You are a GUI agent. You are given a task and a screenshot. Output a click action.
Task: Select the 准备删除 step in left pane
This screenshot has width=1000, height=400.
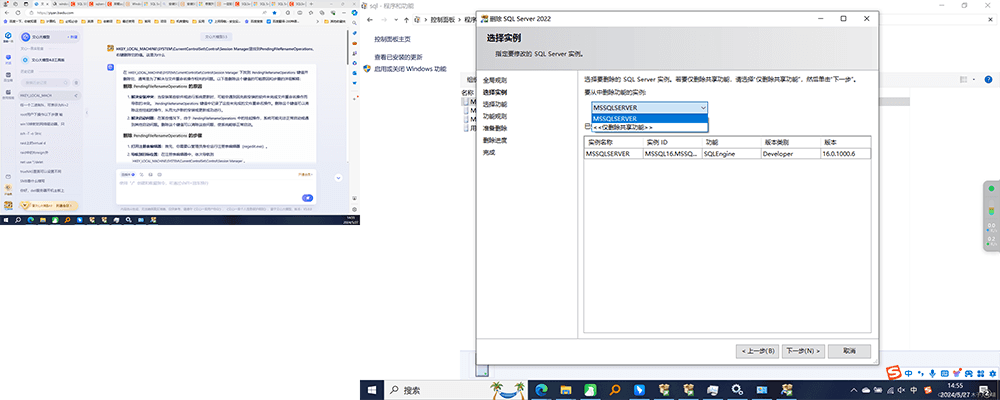pos(495,128)
